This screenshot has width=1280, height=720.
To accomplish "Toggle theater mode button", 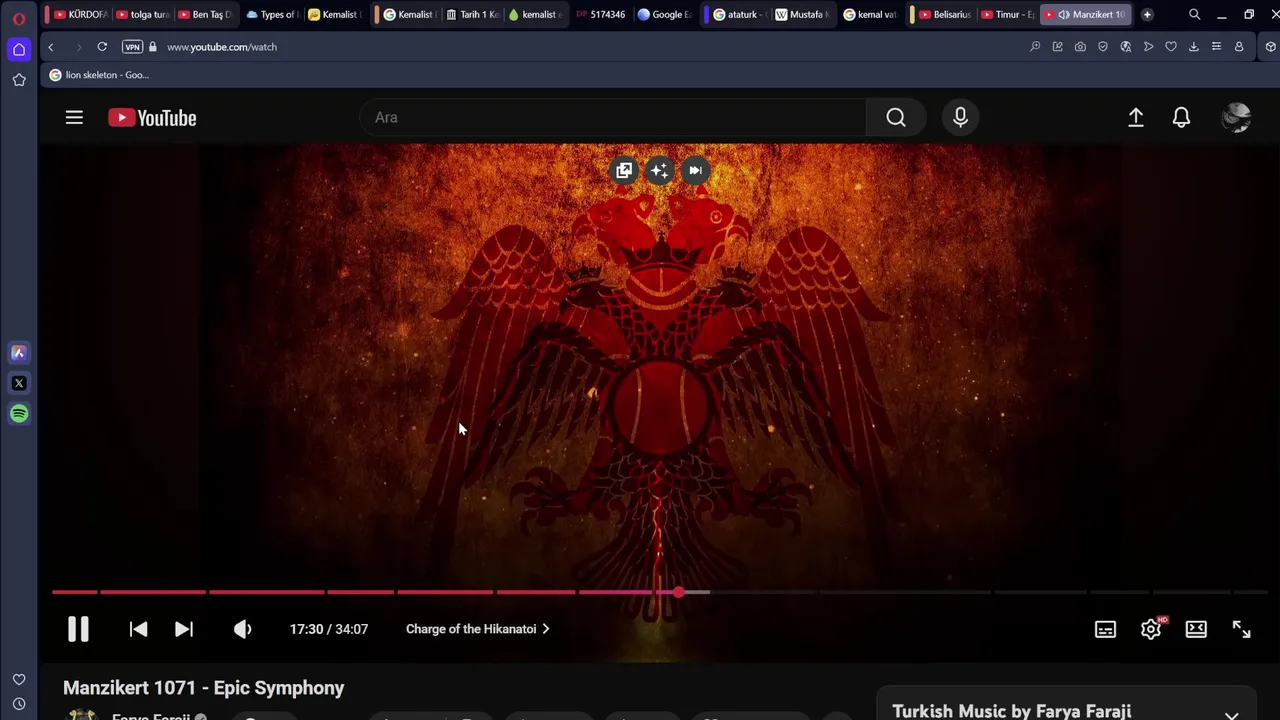I will click(x=1196, y=629).
